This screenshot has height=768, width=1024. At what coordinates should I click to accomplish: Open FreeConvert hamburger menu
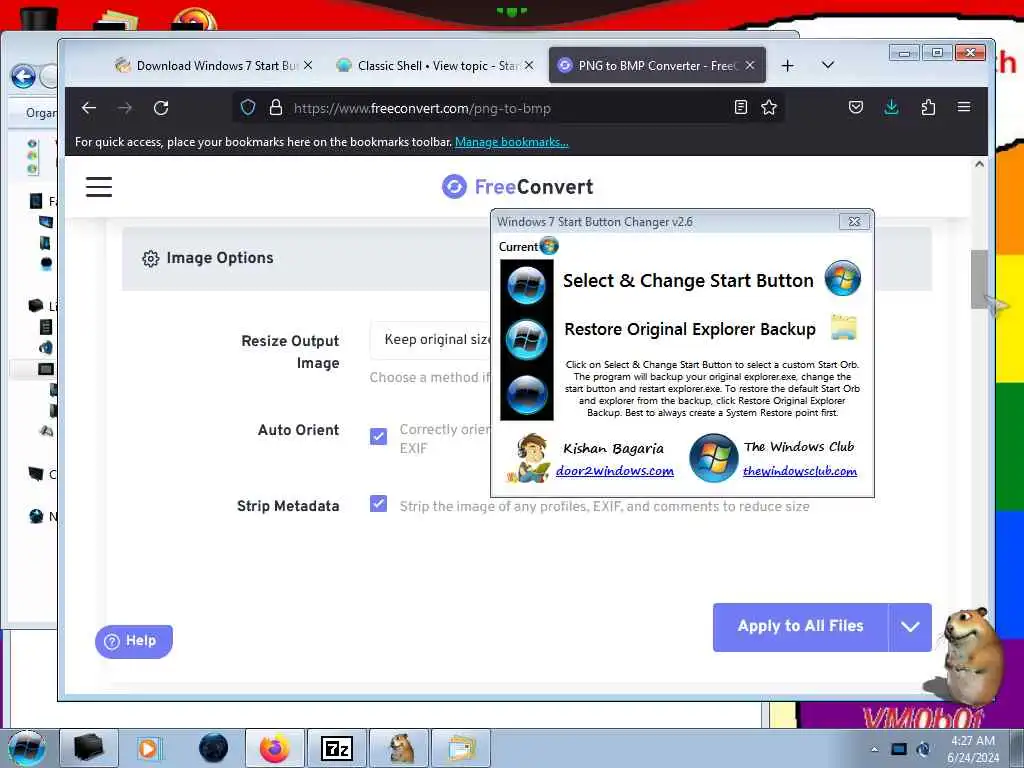click(x=99, y=187)
